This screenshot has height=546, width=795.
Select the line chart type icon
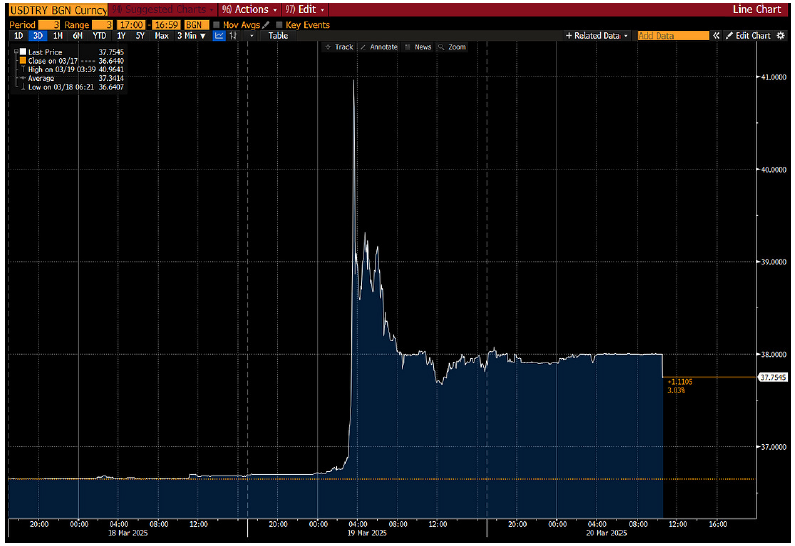(x=219, y=35)
